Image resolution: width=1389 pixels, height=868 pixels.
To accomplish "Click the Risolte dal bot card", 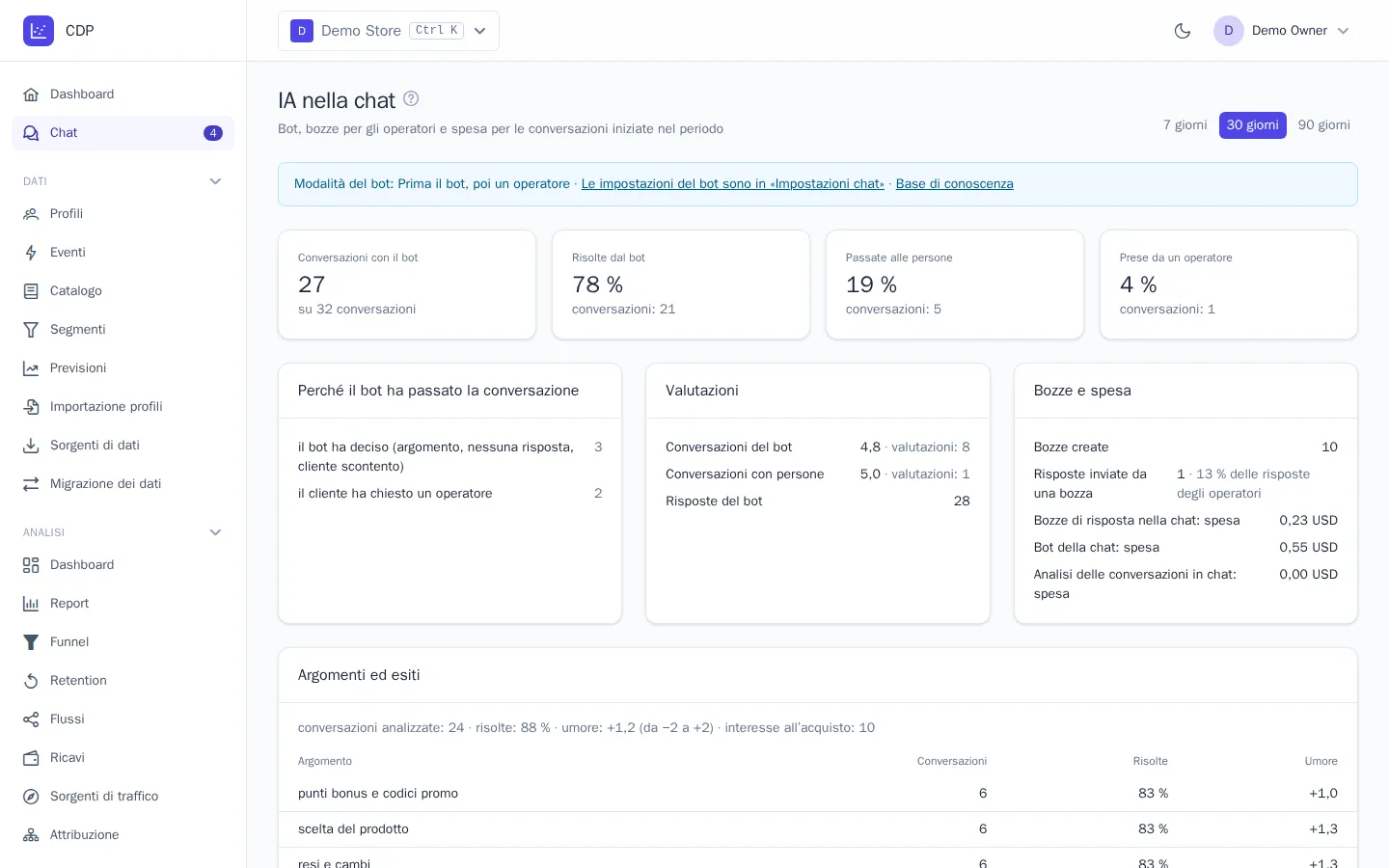I will 681,285.
